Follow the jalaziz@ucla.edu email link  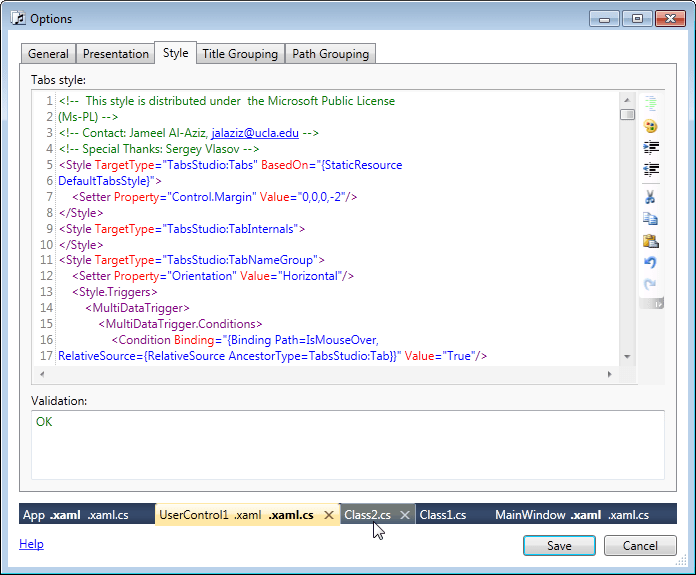tap(255, 133)
